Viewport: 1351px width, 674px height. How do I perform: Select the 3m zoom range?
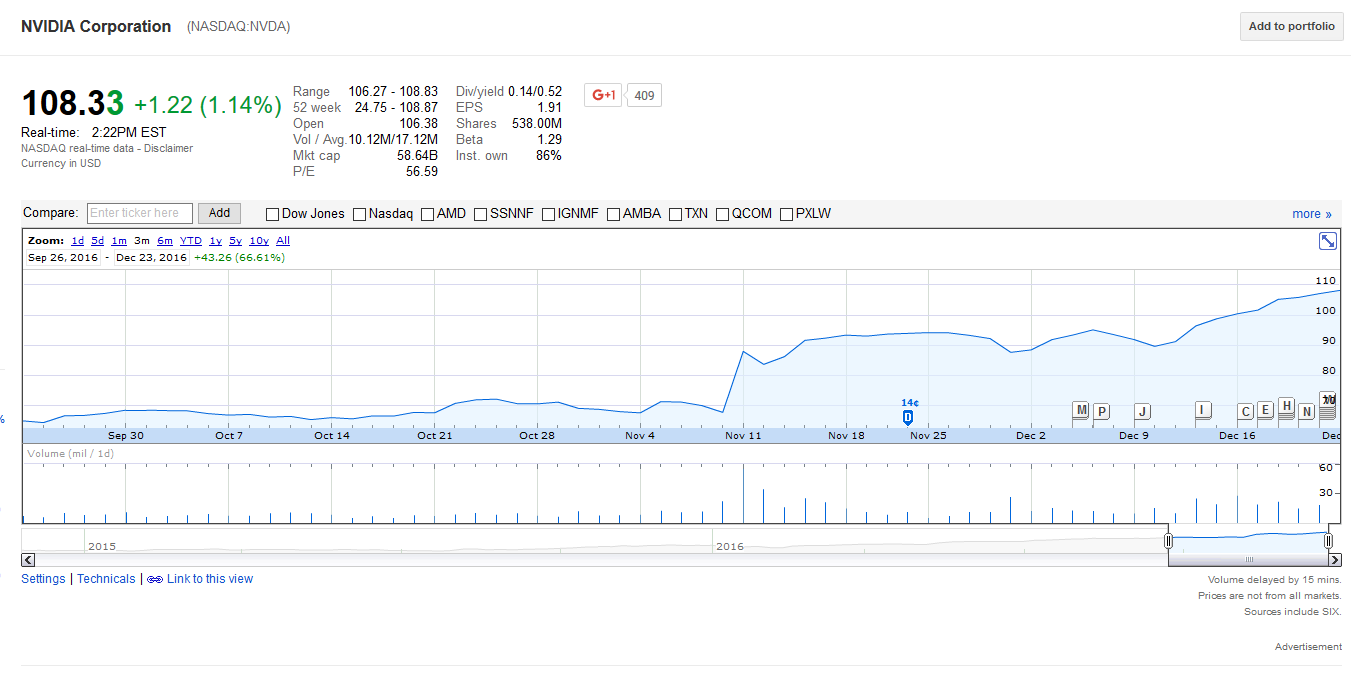pyautogui.click(x=142, y=241)
